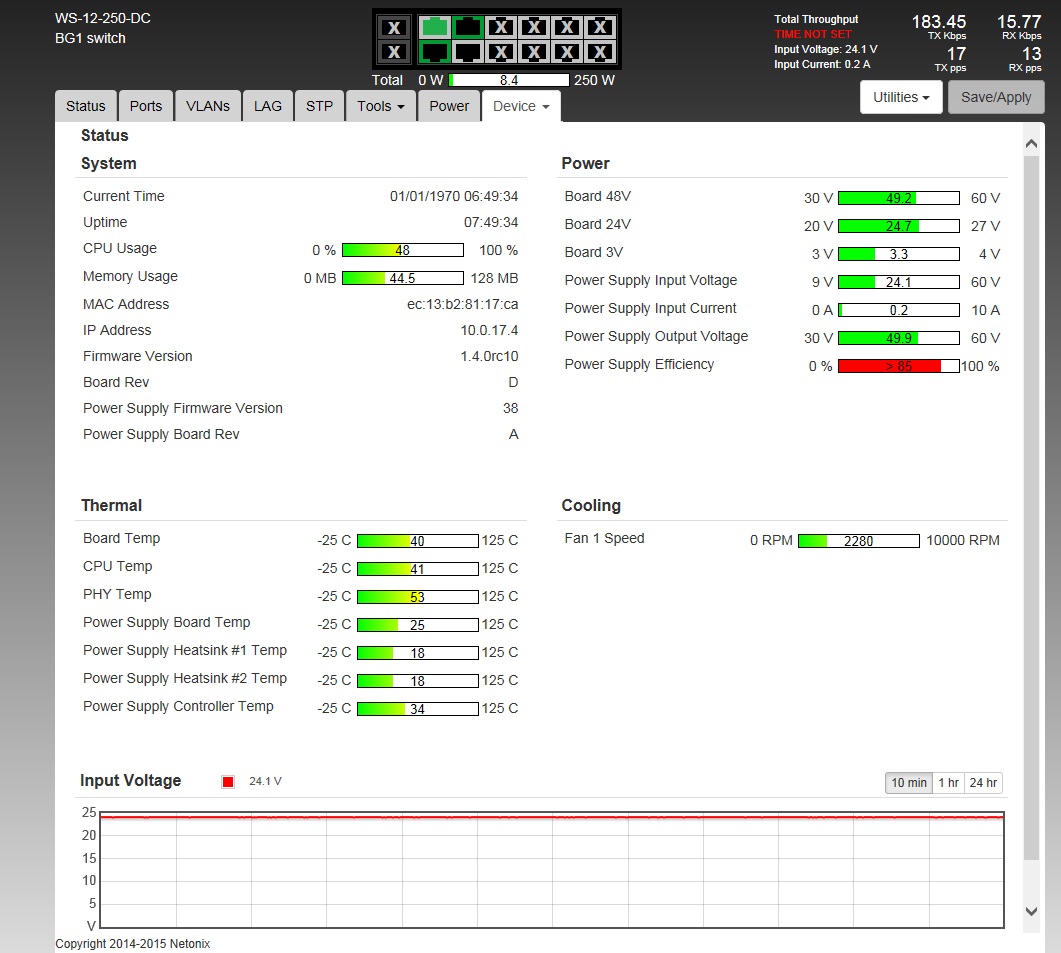Click the bottom-right disconnected Ethernet port icon
This screenshot has height=953, width=1061.
coord(599,51)
